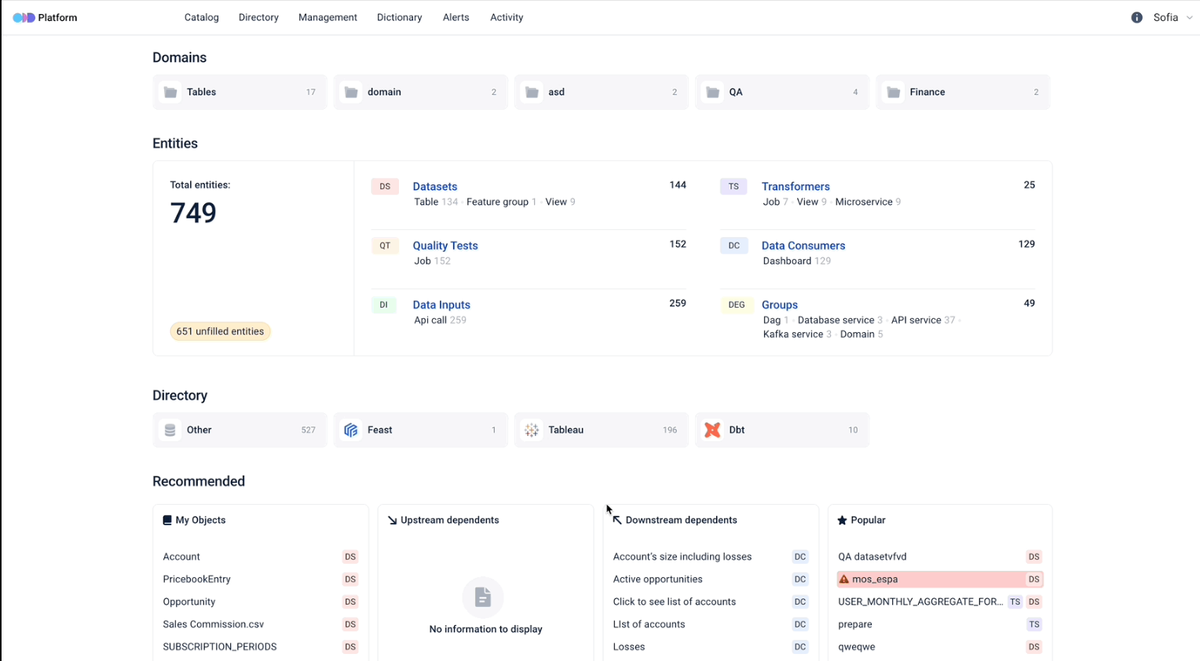The width and height of the screenshot is (1200, 661).
Task: Open the Alerts menu
Action: [456, 17]
